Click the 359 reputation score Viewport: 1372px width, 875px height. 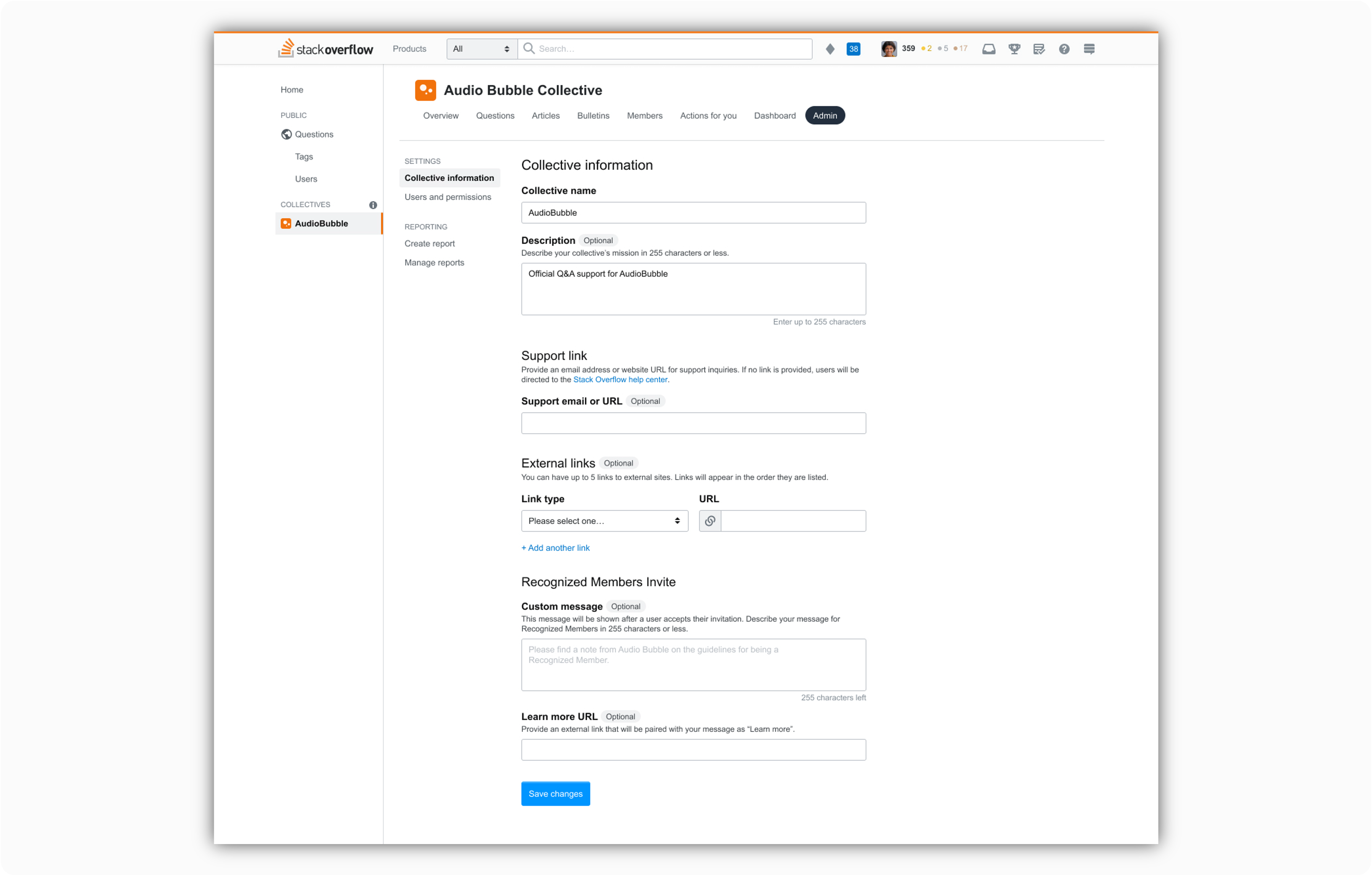(908, 49)
